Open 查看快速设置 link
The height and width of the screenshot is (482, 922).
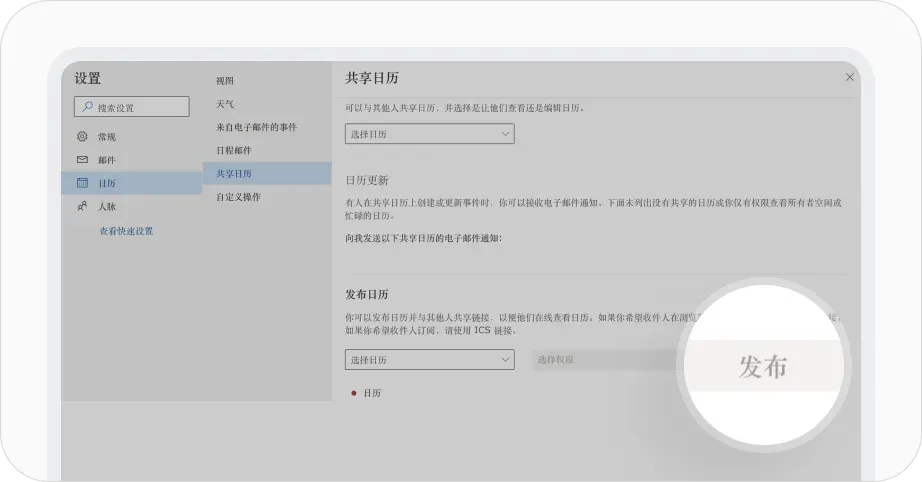click(x=126, y=231)
